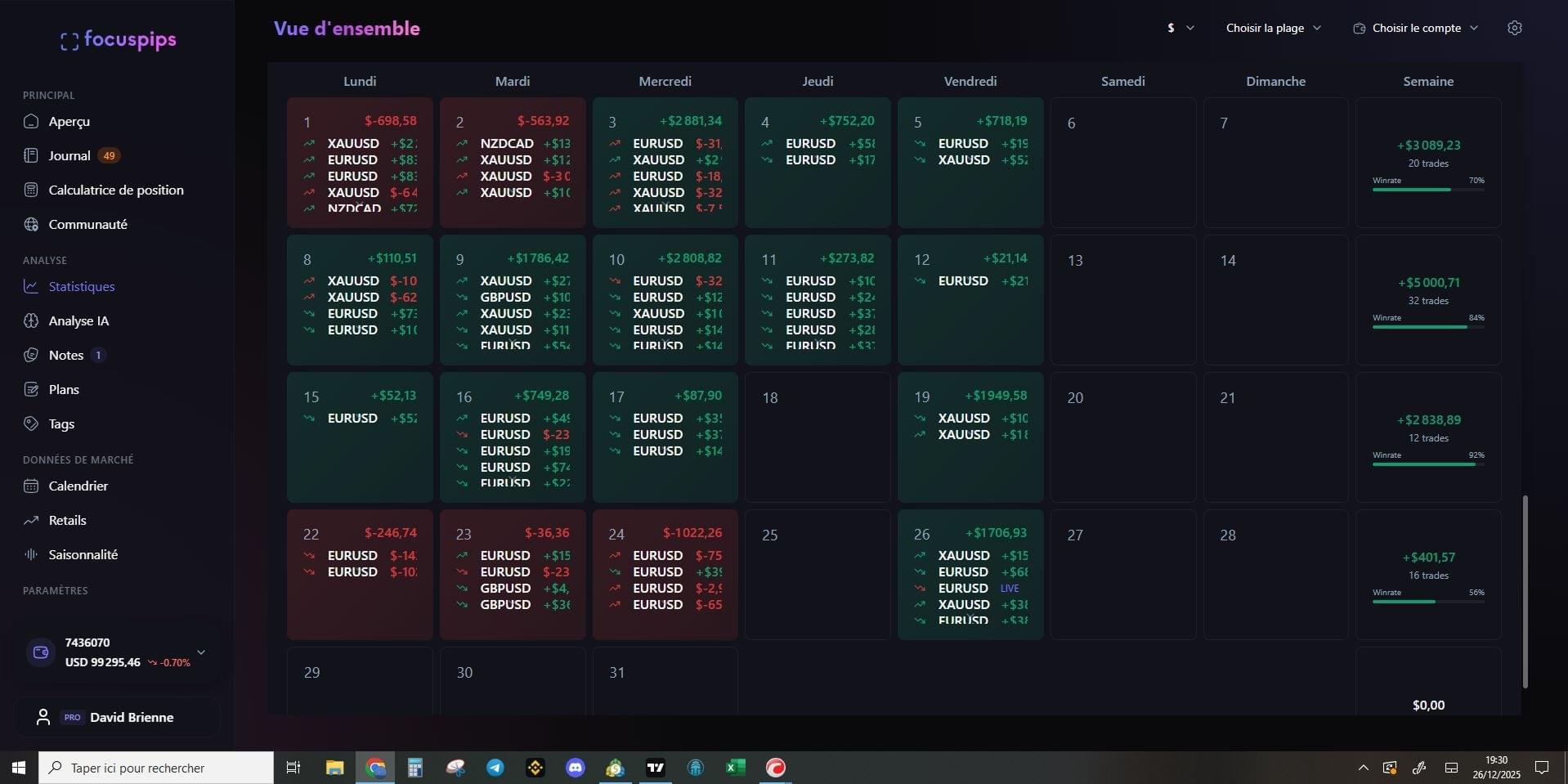Click the Tags icon in sidebar
The image size is (1568, 784).
pyautogui.click(x=31, y=424)
